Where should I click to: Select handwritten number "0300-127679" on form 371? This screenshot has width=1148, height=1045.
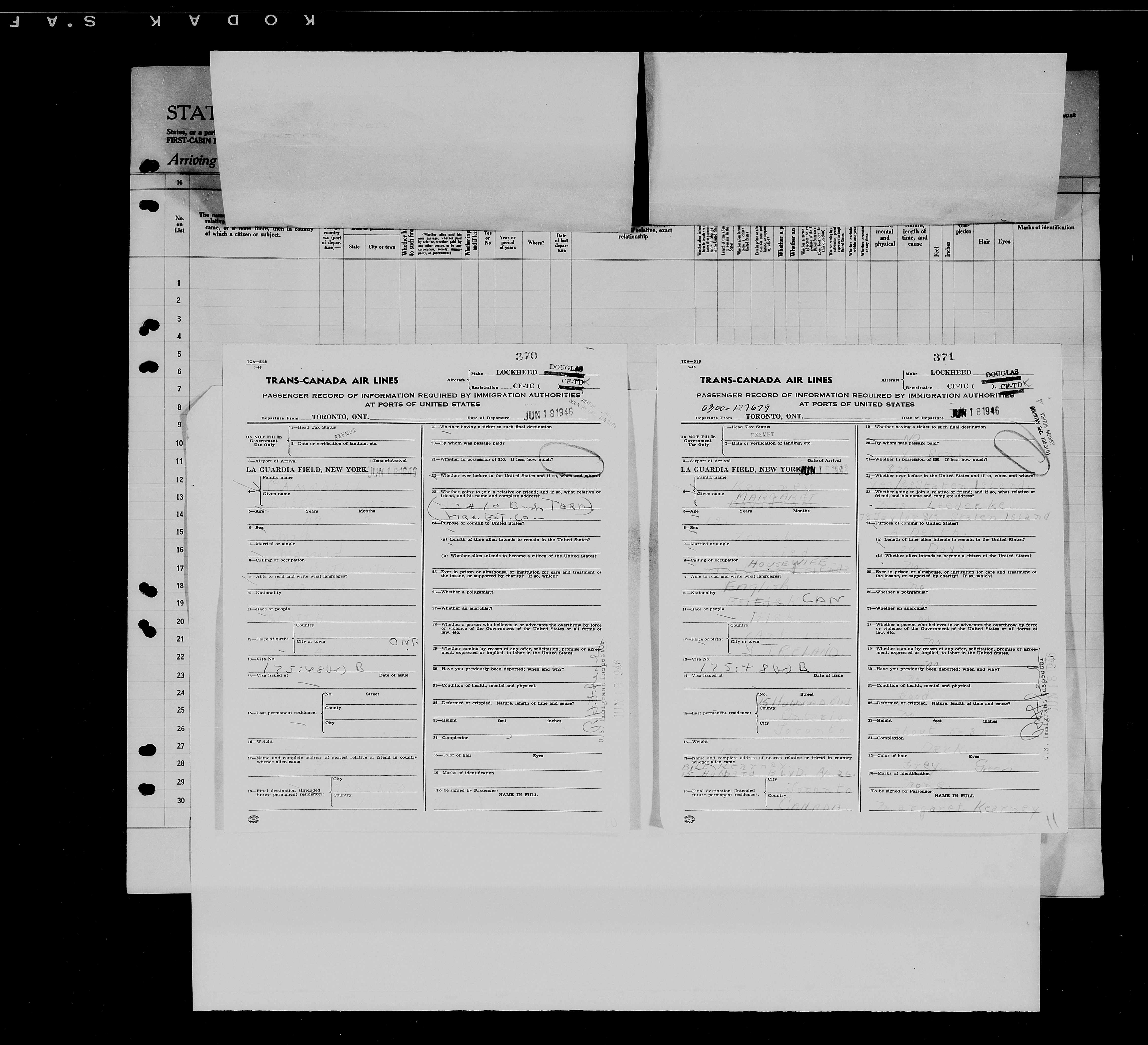tap(736, 408)
